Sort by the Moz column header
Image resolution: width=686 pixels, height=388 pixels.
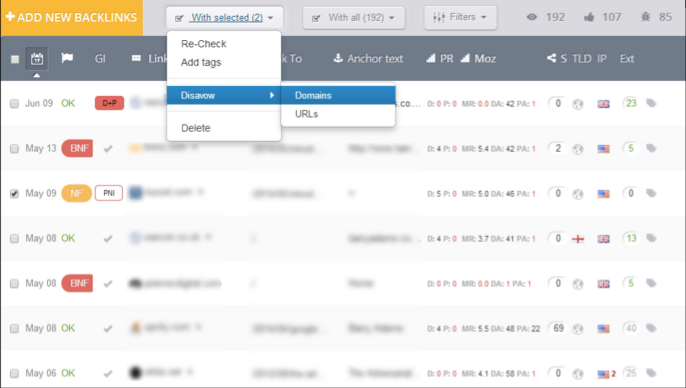(478, 59)
